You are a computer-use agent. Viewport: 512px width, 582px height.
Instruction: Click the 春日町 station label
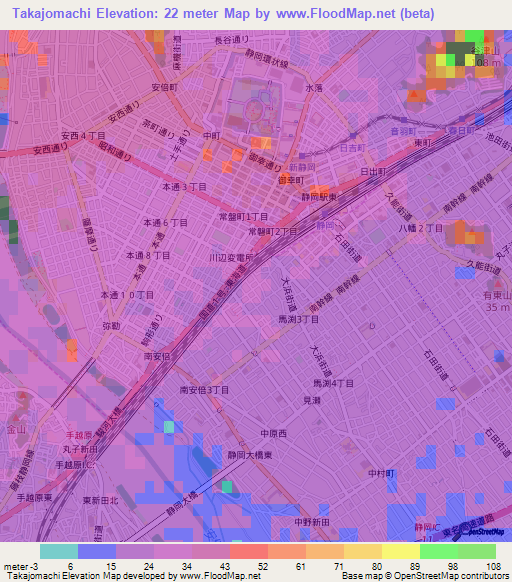(462, 131)
